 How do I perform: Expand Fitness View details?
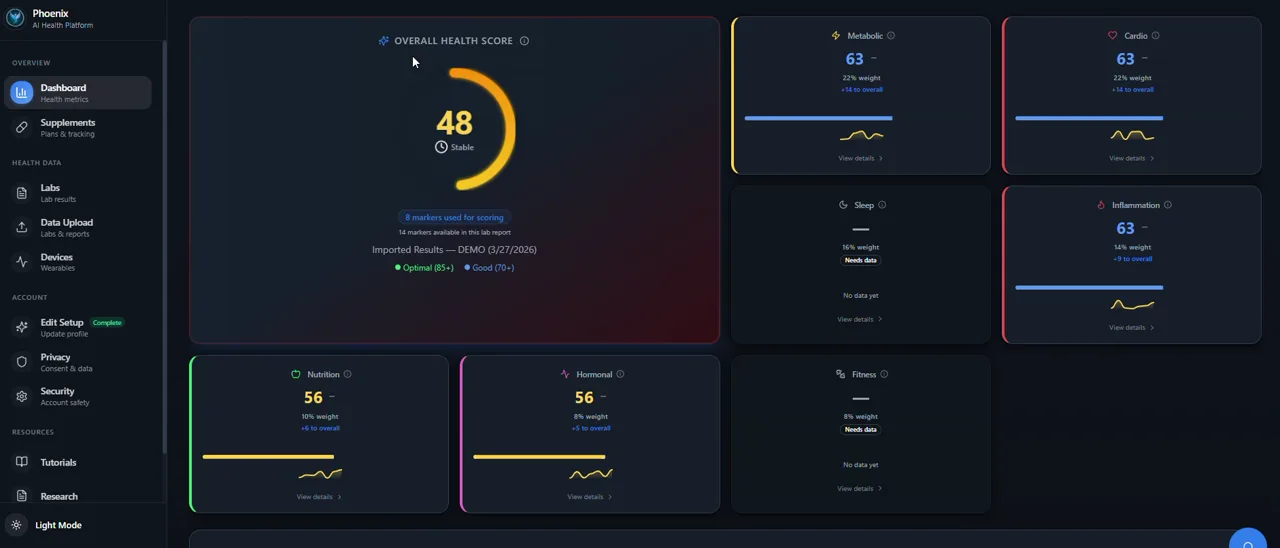(860, 489)
